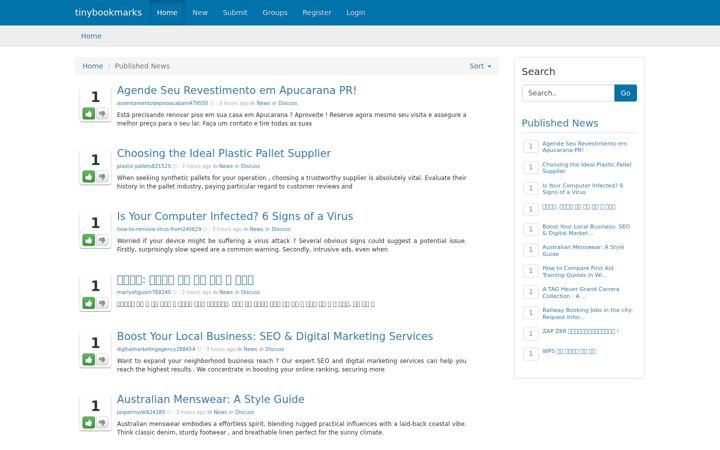Viewport: 720px width, 450px height.
Task: Open sidebar link Agende Seu Revestimento em Apucarana
Action: pyautogui.click(x=585, y=147)
